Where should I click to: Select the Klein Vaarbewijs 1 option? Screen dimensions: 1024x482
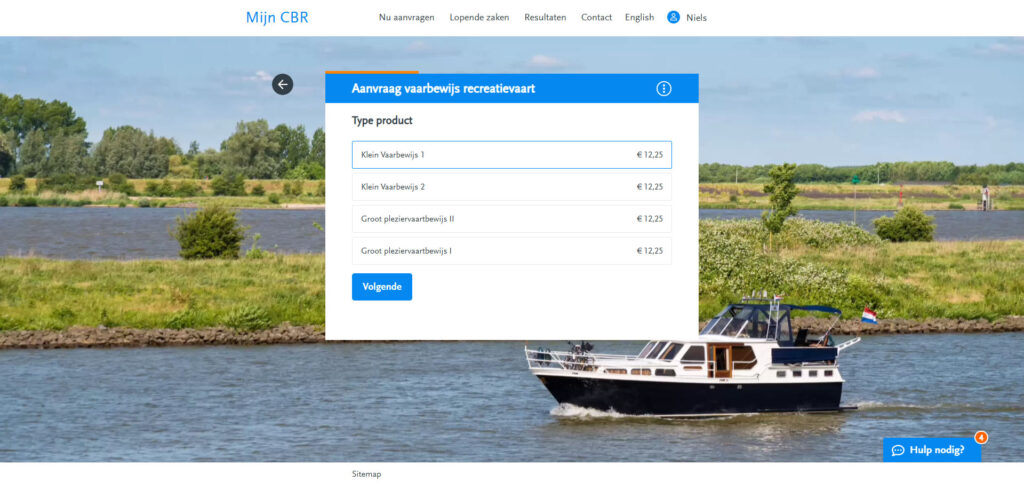[511, 155]
